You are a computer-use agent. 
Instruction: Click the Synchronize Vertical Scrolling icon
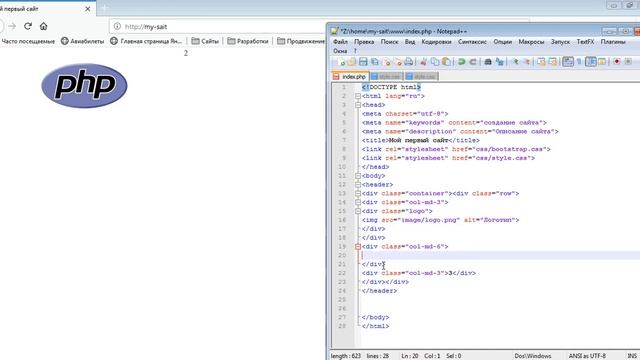pos(541,62)
